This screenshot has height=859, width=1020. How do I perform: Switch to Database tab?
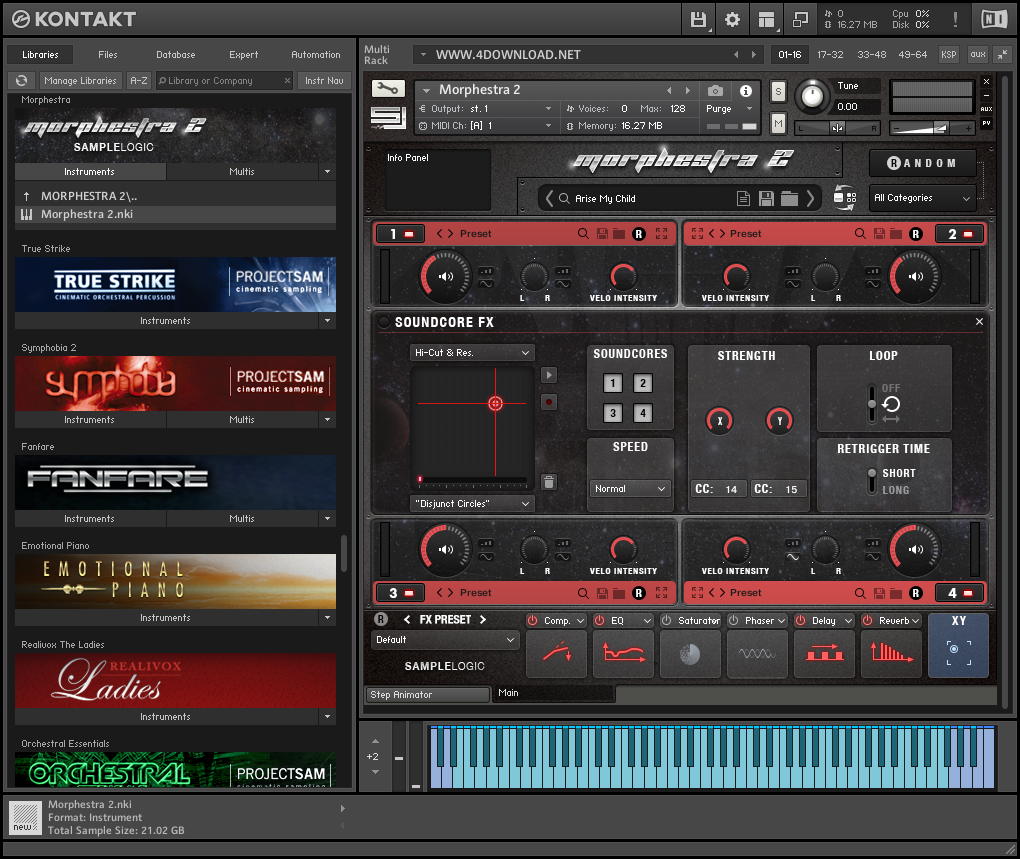[x=176, y=55]
